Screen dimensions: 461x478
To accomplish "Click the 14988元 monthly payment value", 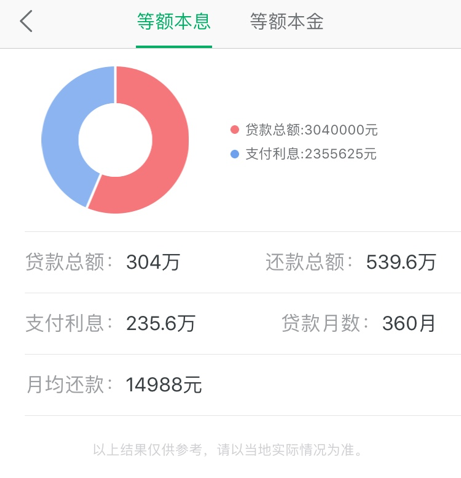I will [164, 385].
